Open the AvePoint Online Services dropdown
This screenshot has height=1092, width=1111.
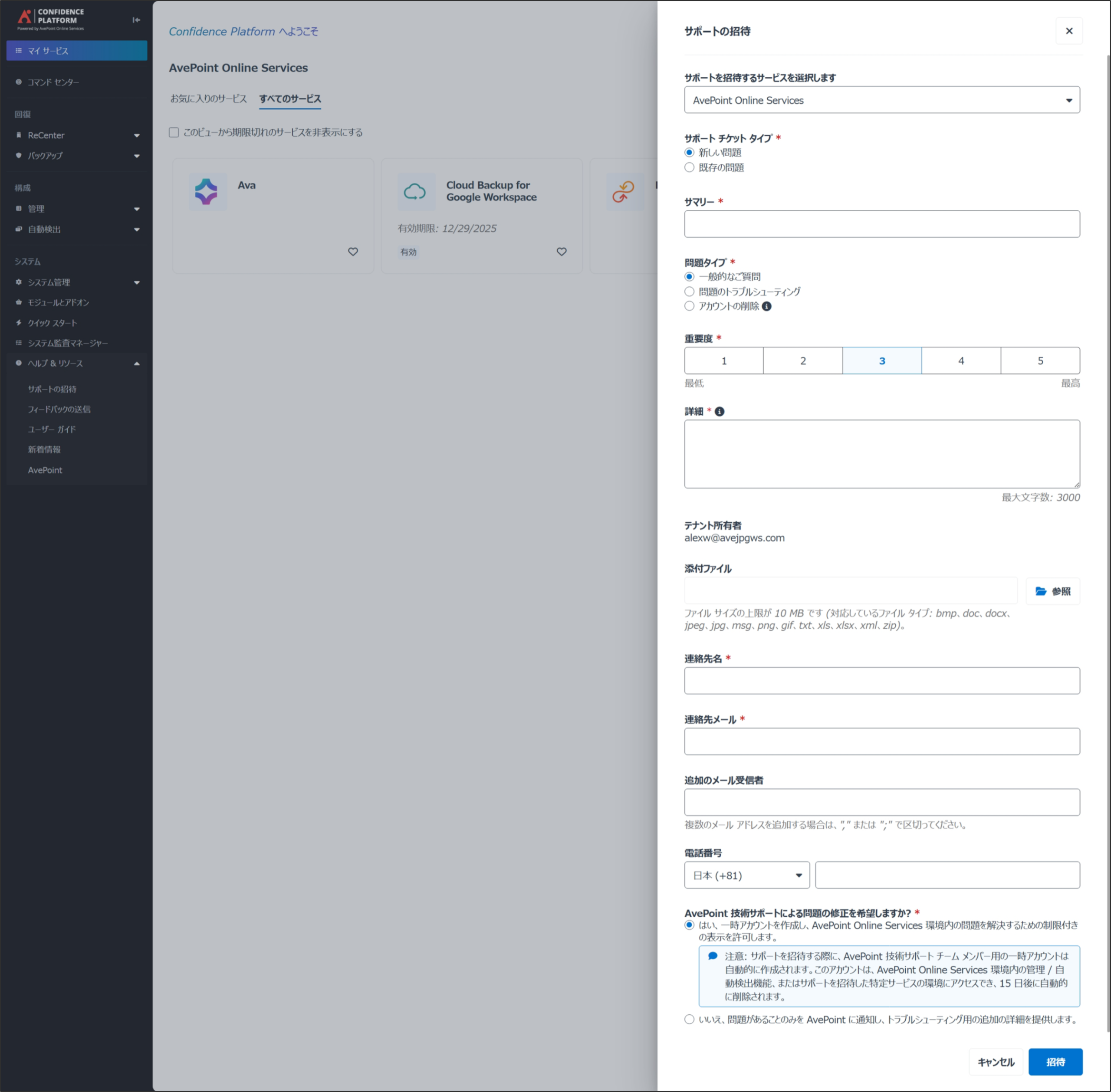[x=881, y=100]
